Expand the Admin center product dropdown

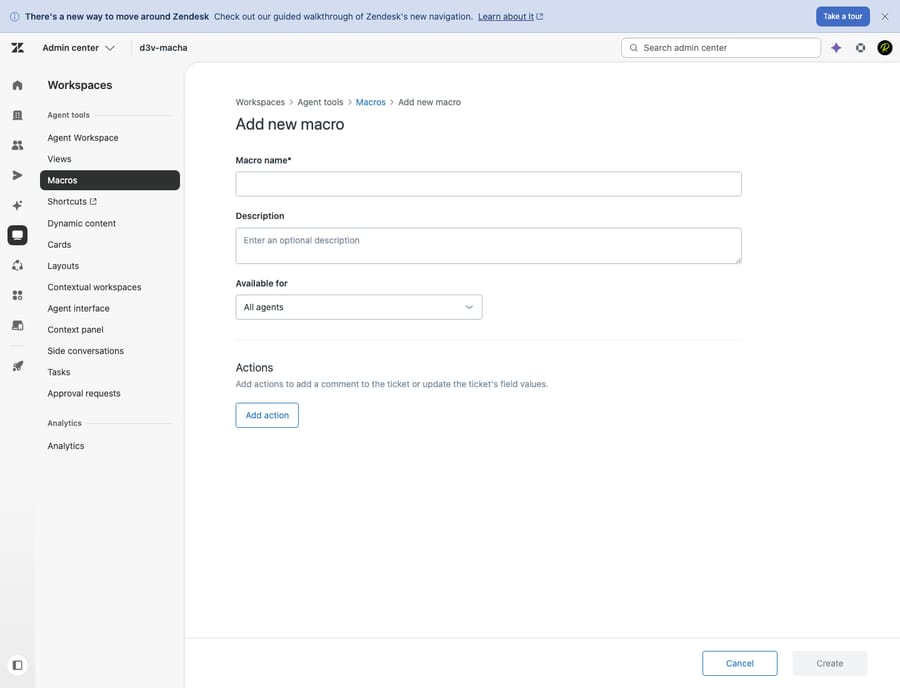pyautogui.click(x=79, y=48)
